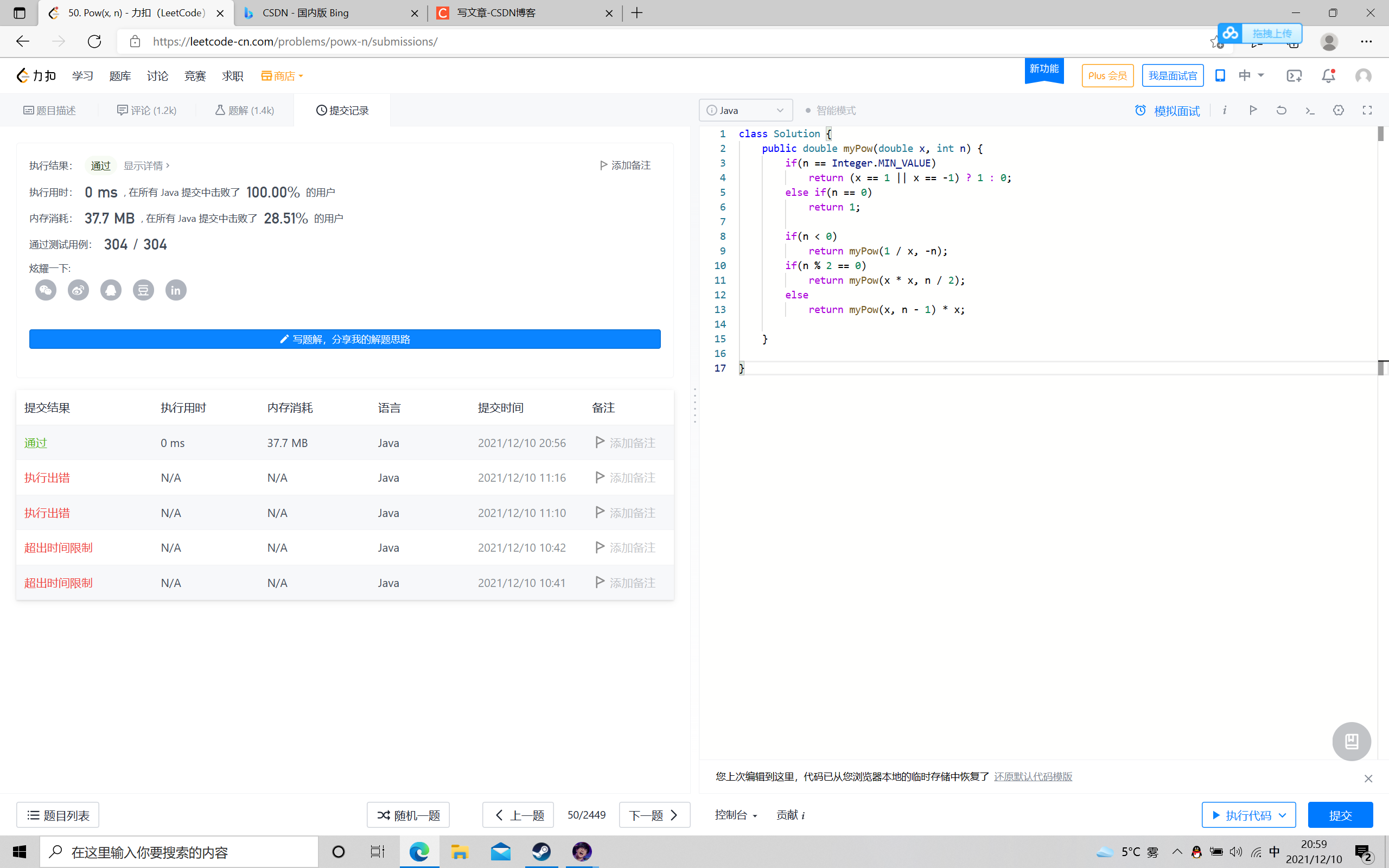Screen dimensions: 1389x868
Task: Click the 提交 submit button
Action: (1340, 815)
